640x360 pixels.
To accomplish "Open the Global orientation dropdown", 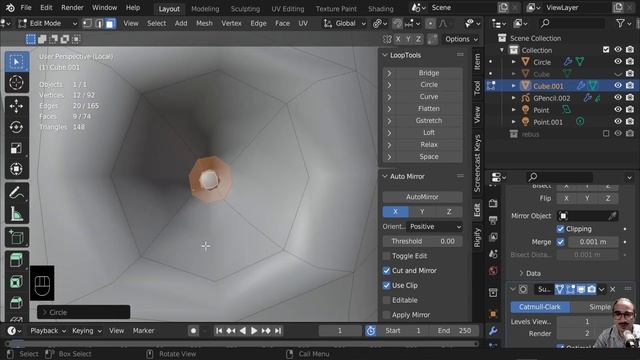I will 345,24.
